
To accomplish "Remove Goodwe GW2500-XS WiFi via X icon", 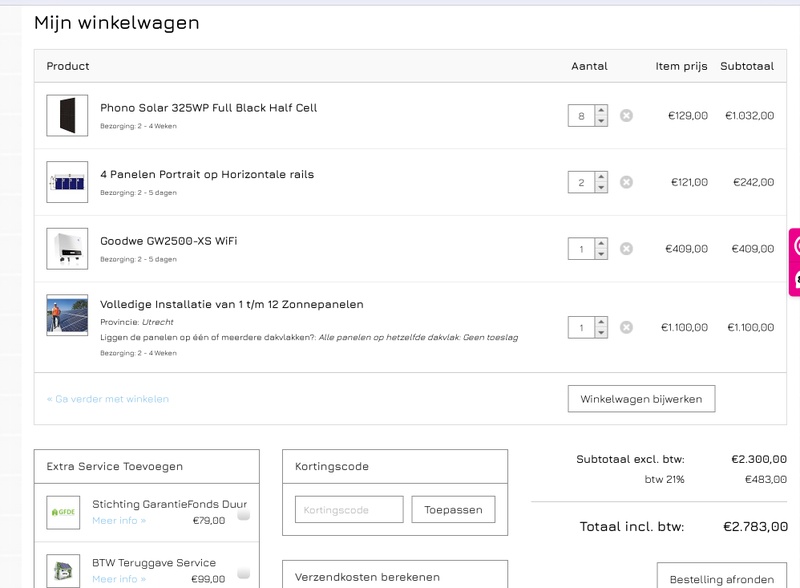I will tap(626, 248).
